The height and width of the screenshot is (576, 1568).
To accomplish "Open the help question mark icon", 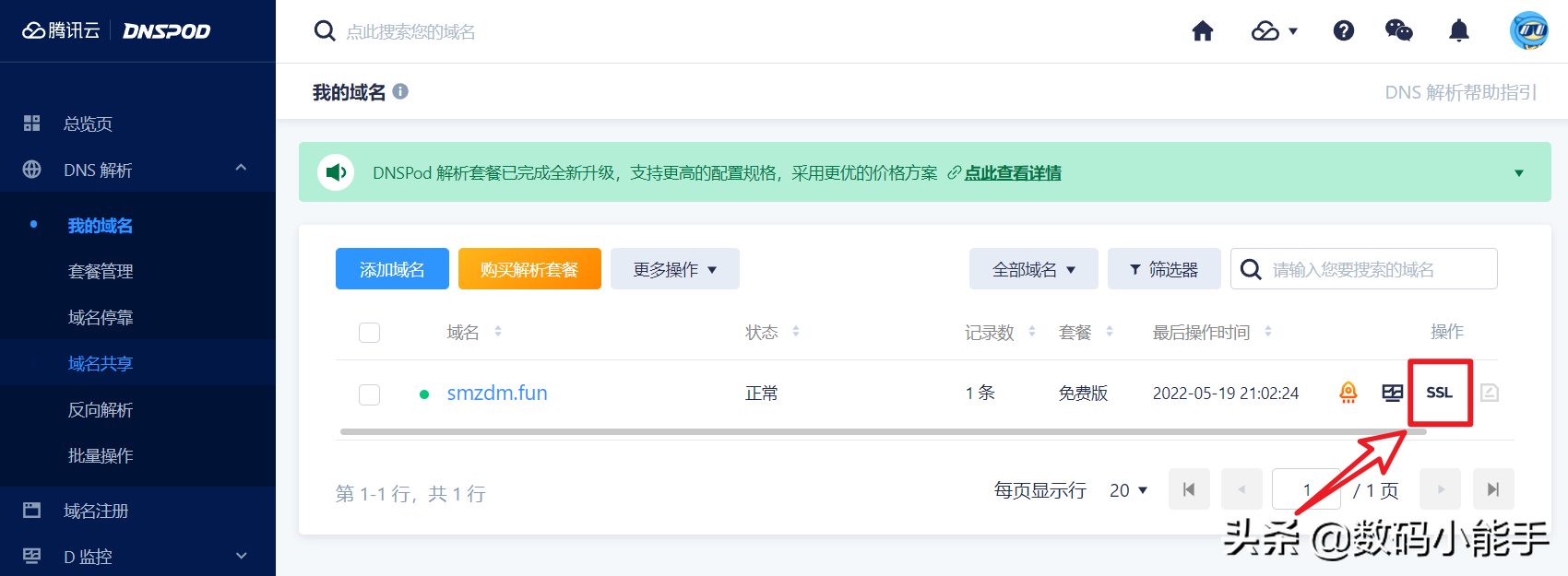I will (x=1344, y=31).
